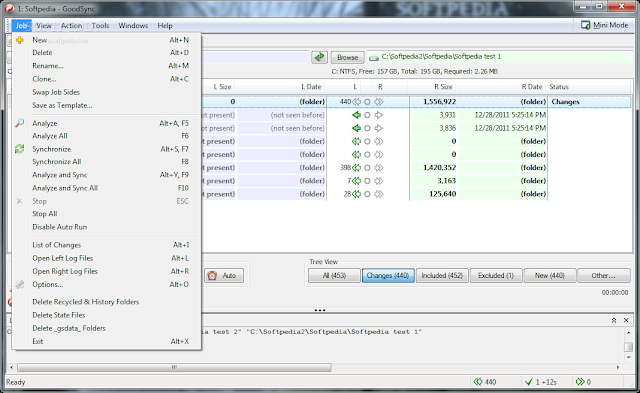Image resolution: width=640 pixels, height=393 pixels.
Task: Click left arrow in the 3,163 folder row
Action: pyautogui.click(x=356, y=181)
